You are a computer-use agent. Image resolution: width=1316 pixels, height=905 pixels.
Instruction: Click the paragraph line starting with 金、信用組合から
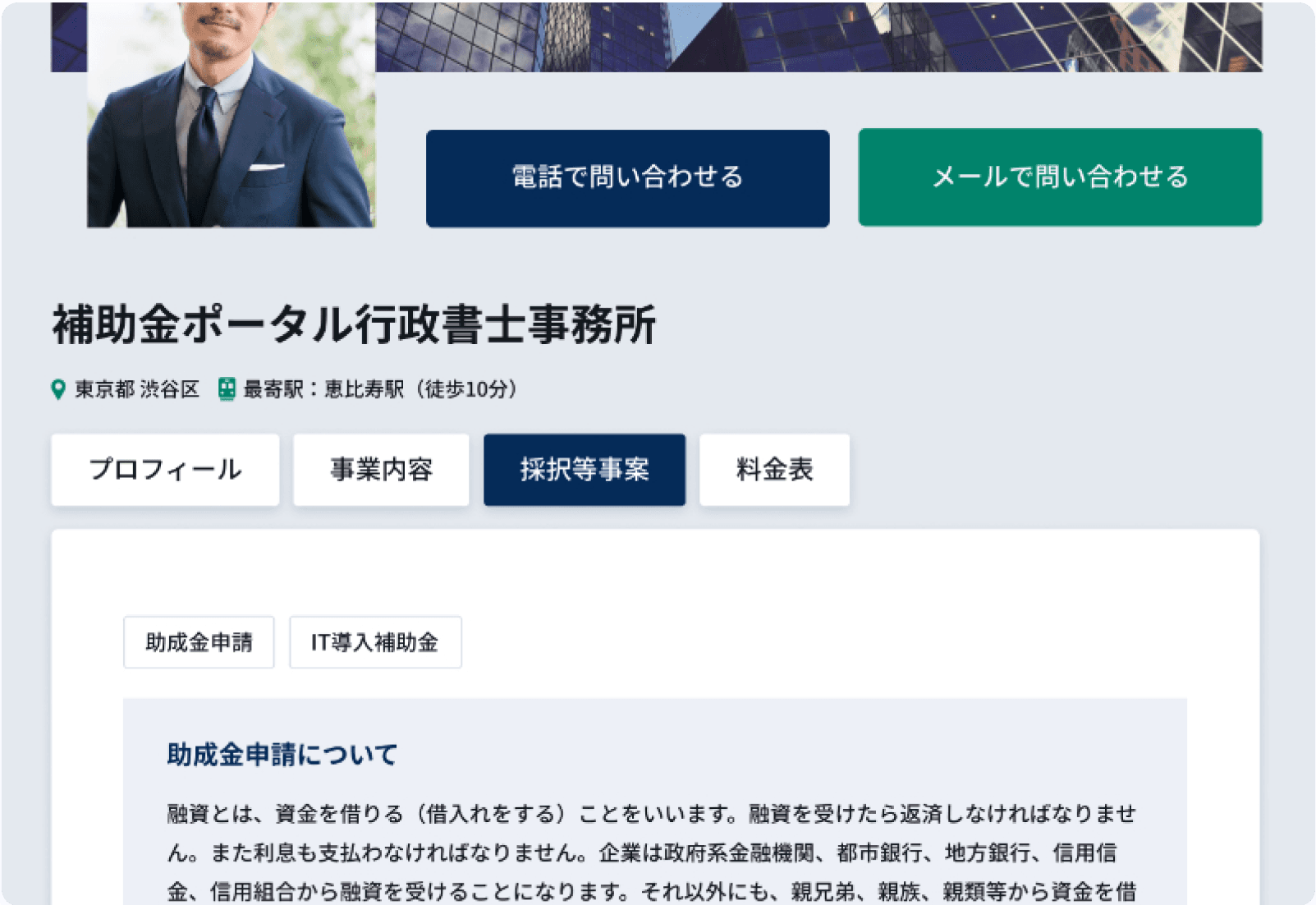[x=651, y=892]
